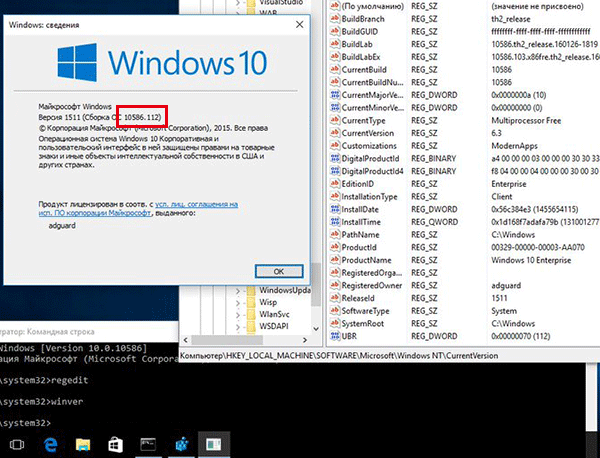Select the WSDAPI key in registry tree
The height and width of the screenshot is (458, 600).
274,326
